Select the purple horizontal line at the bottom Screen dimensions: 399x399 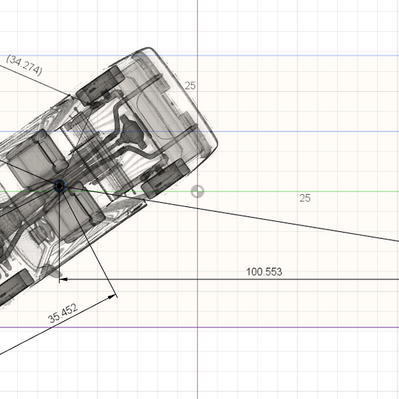tap(199, 327)
